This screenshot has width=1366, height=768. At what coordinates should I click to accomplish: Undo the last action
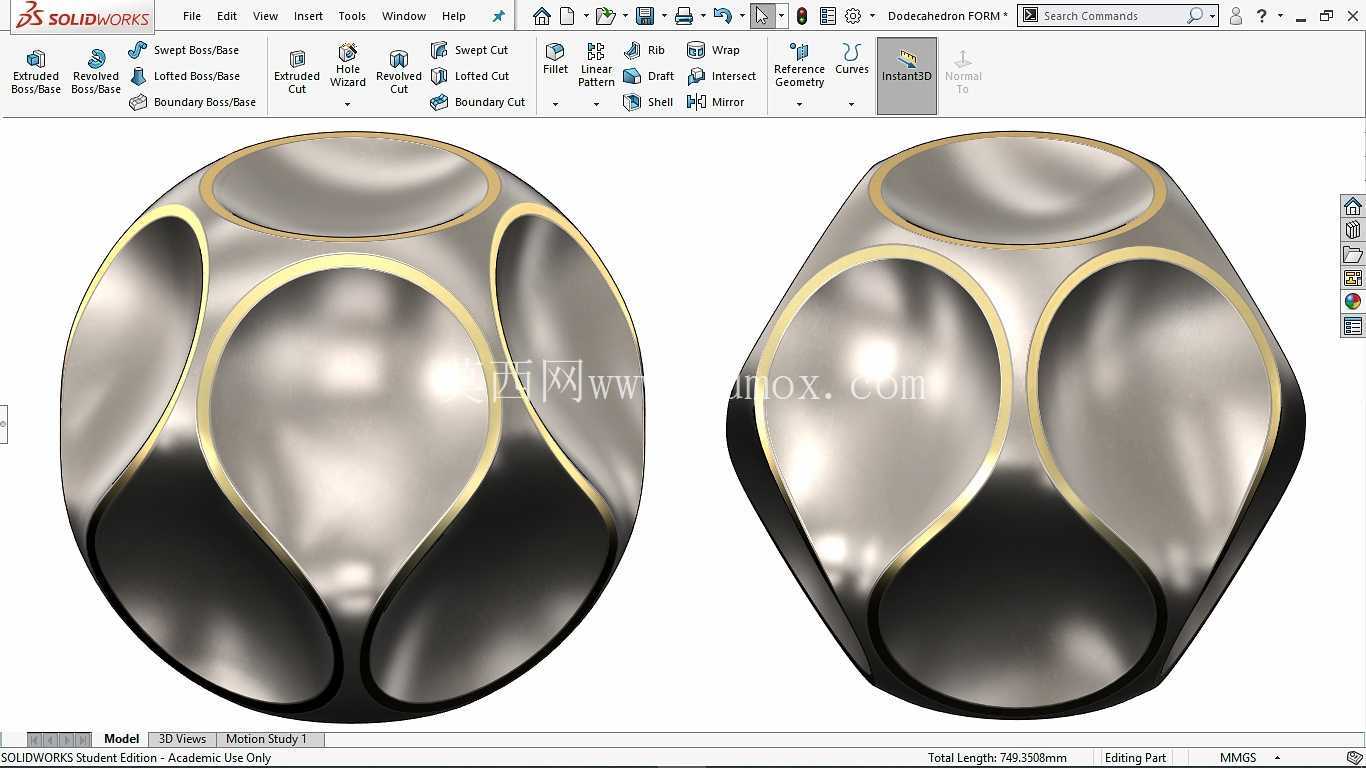[x=722, y=16]
